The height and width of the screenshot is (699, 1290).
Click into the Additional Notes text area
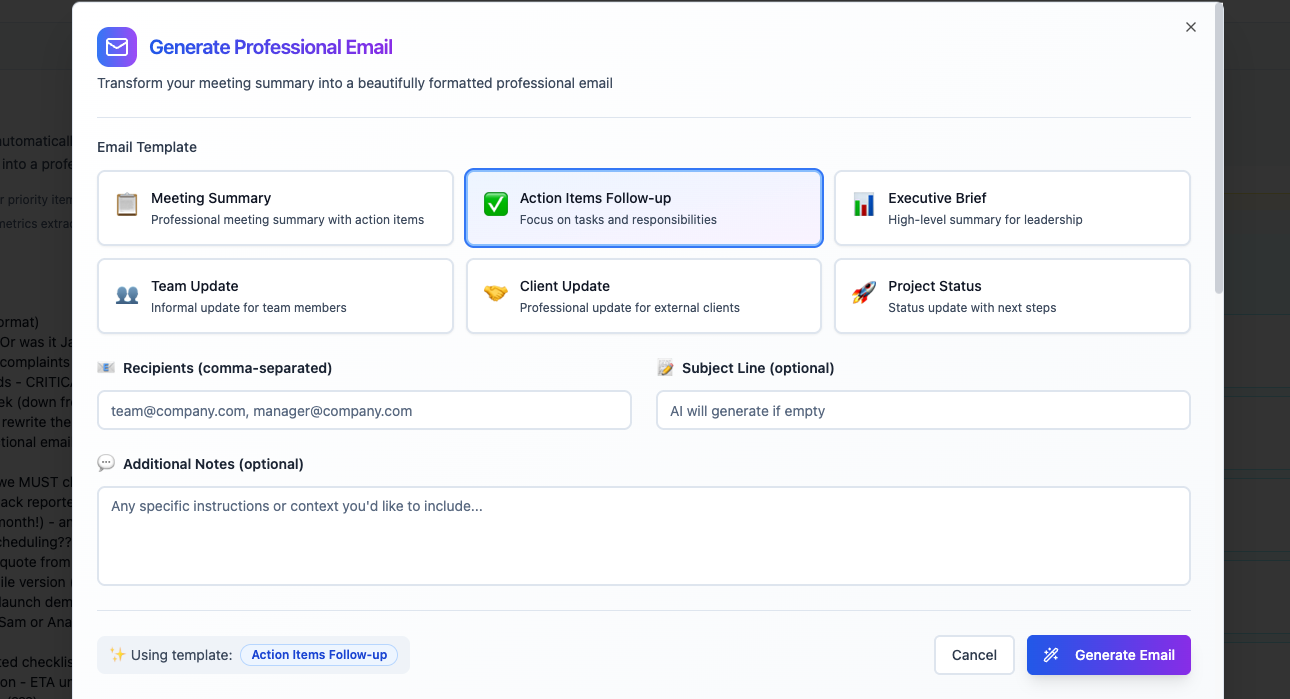coord(644,536)
